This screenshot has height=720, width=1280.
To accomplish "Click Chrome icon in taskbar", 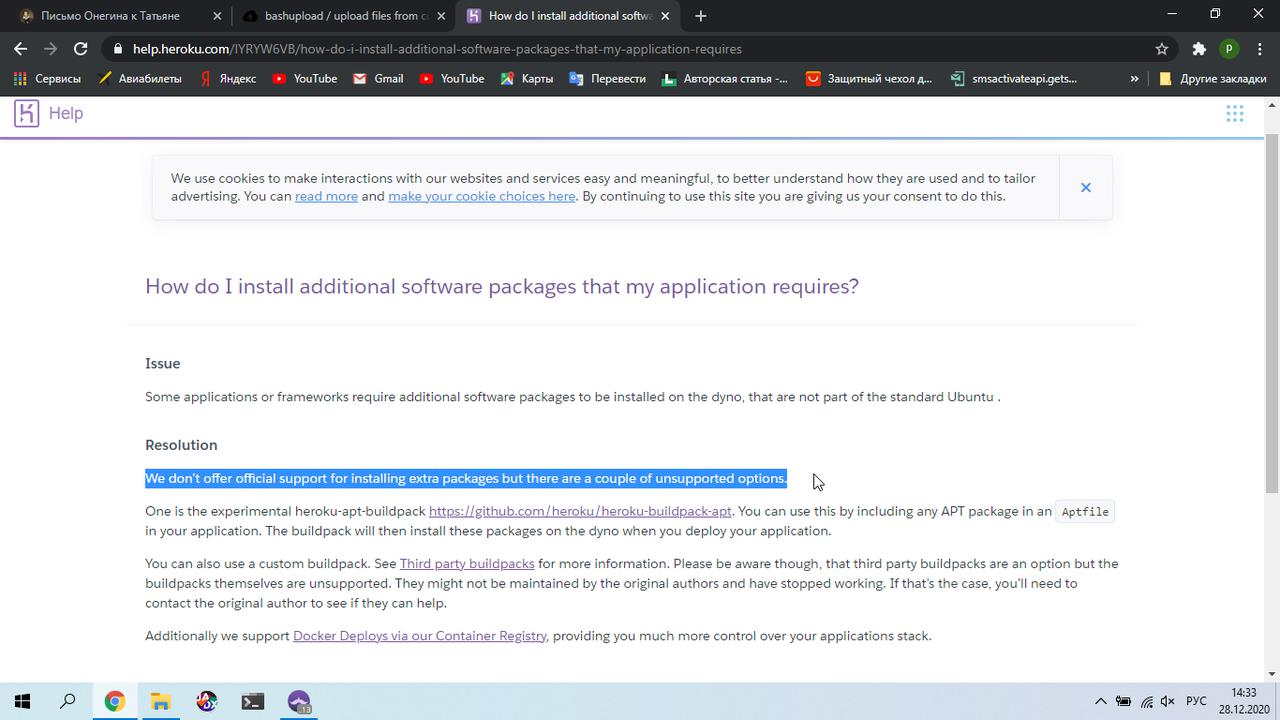I will tap(115, 702).
